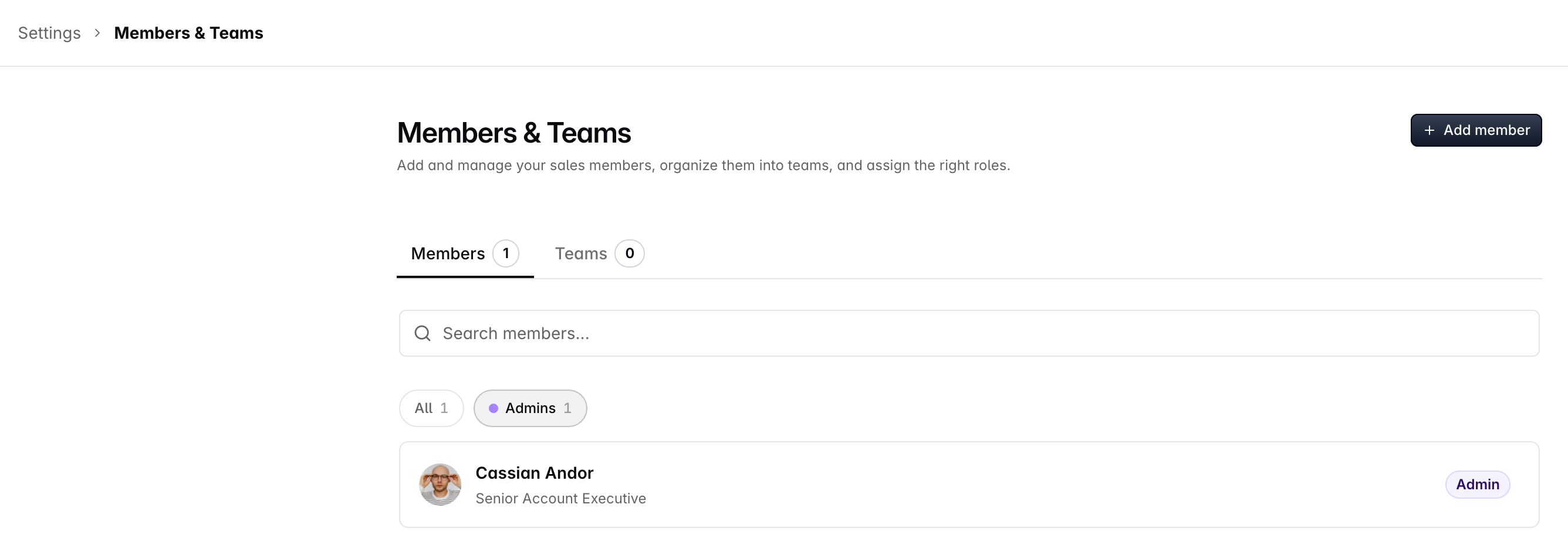Click the Members count badge showing 1

(x=505, y=253)
